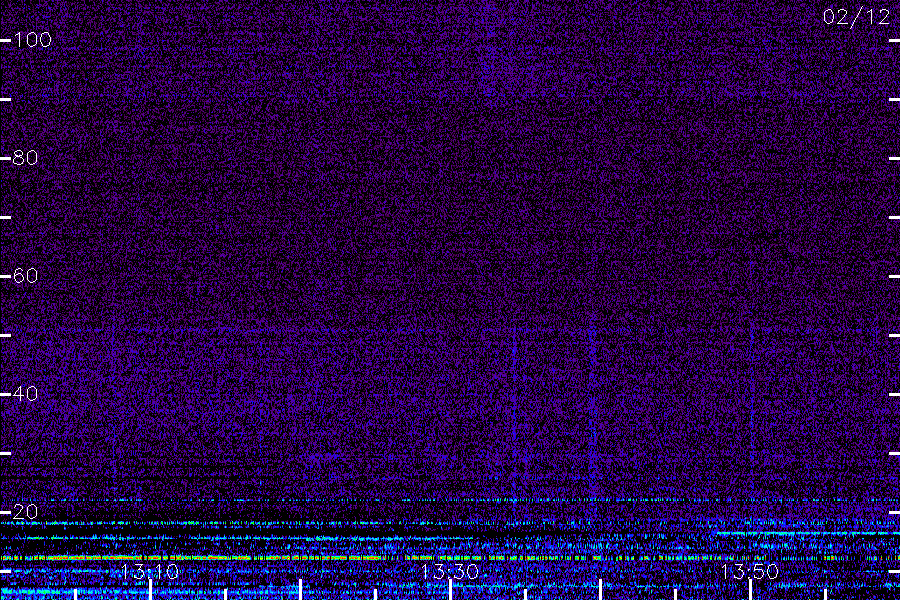Click the 02/12 date label
900x600 pixels.
point(856,17)
